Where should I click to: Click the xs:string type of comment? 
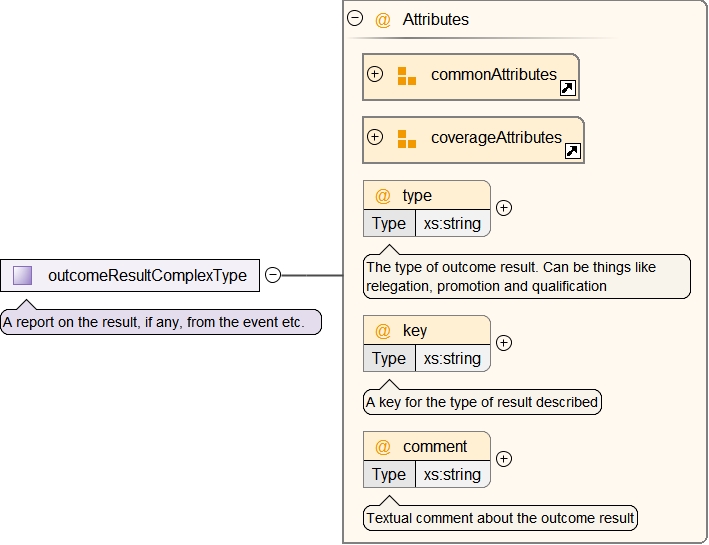tap(452, 474)
